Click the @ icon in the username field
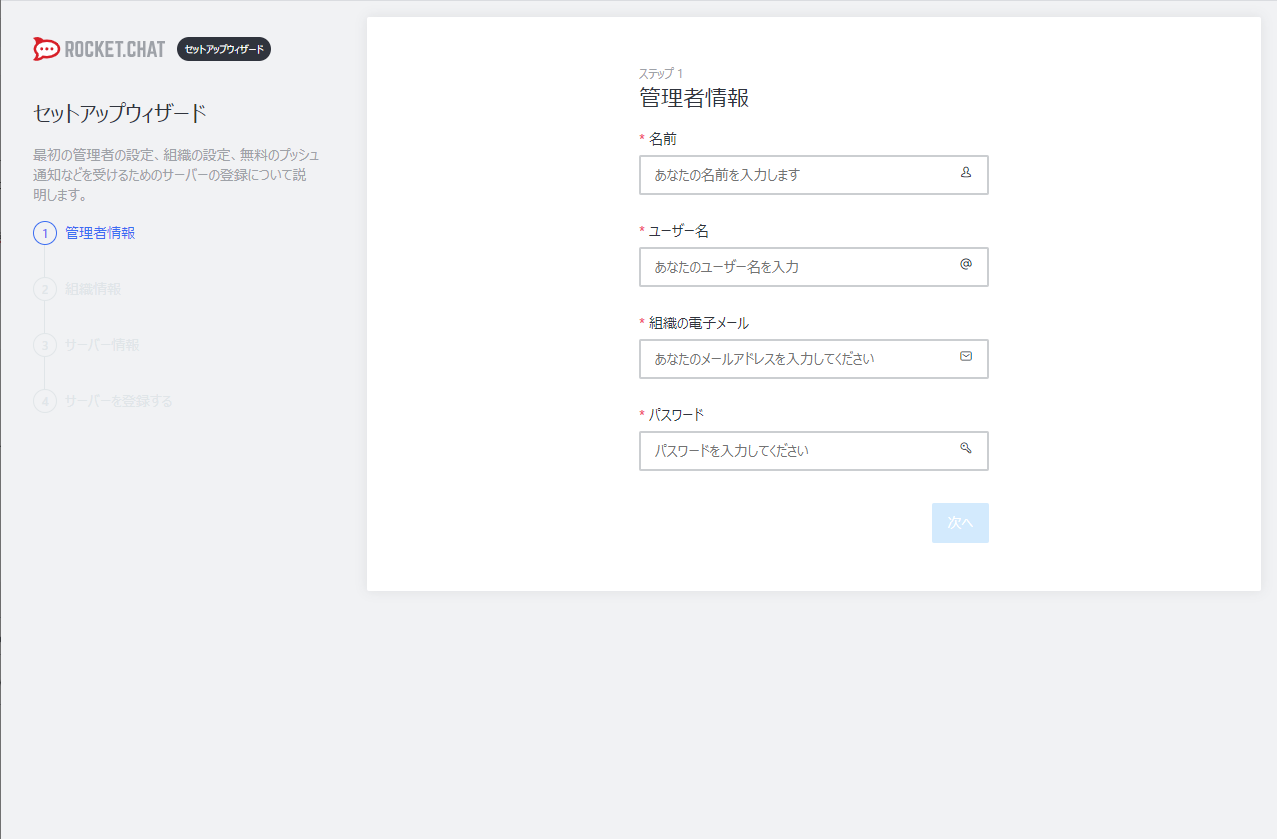This screenshot has height=839, width=1277. [x=964, y=264]
